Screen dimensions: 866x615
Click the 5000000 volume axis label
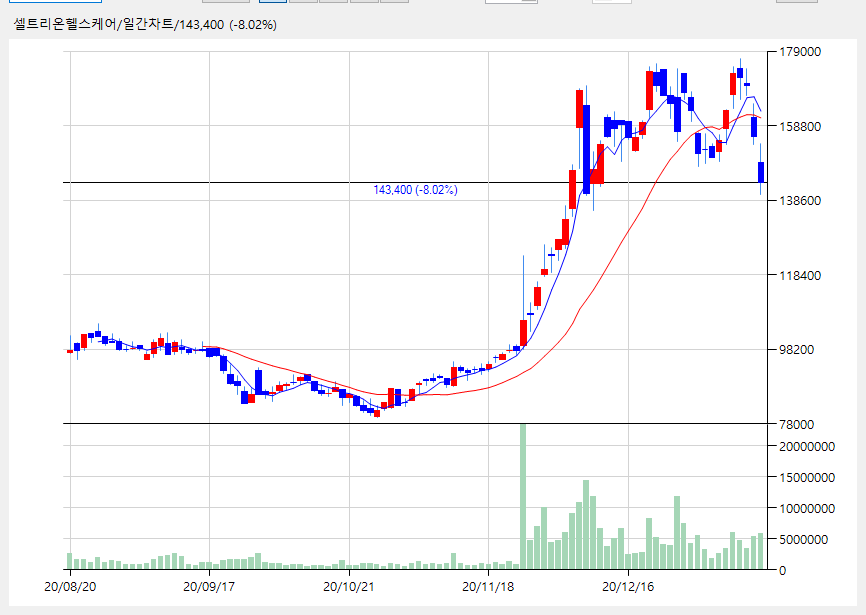pos(804,539)
